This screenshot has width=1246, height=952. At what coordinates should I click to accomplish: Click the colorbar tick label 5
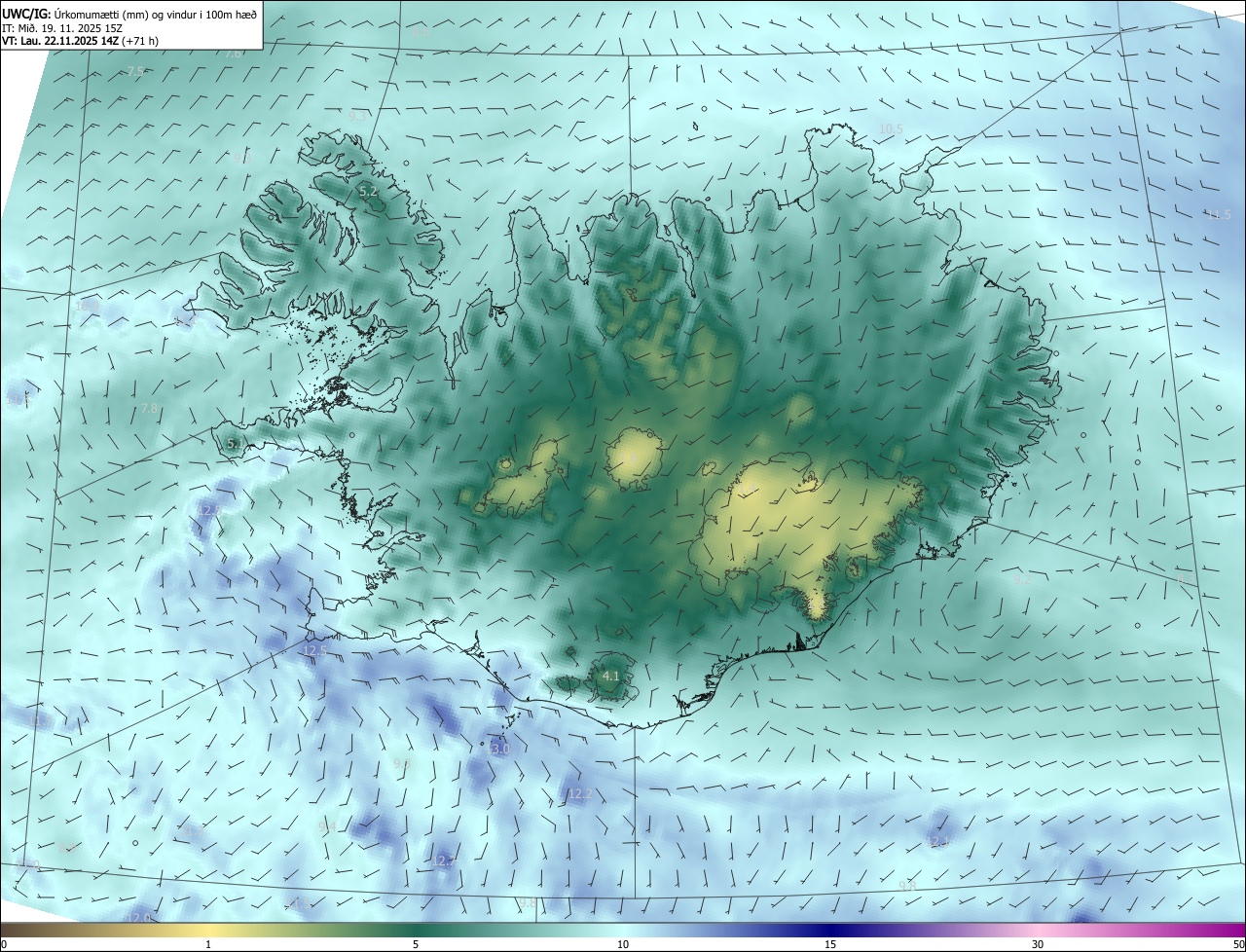coord(416,944)
